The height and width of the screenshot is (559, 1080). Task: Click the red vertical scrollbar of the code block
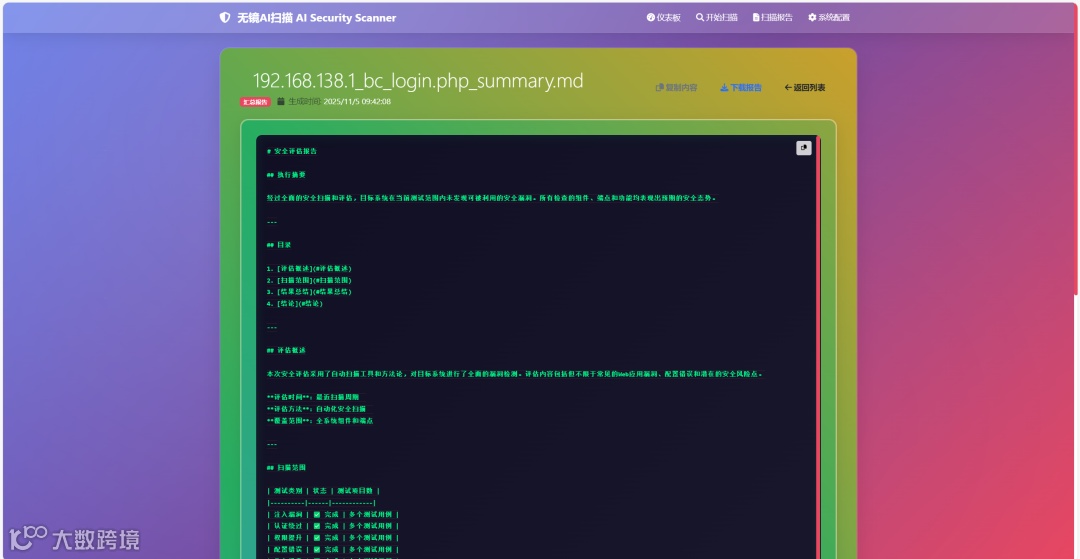pyautogui.click(x=818, y=347)
